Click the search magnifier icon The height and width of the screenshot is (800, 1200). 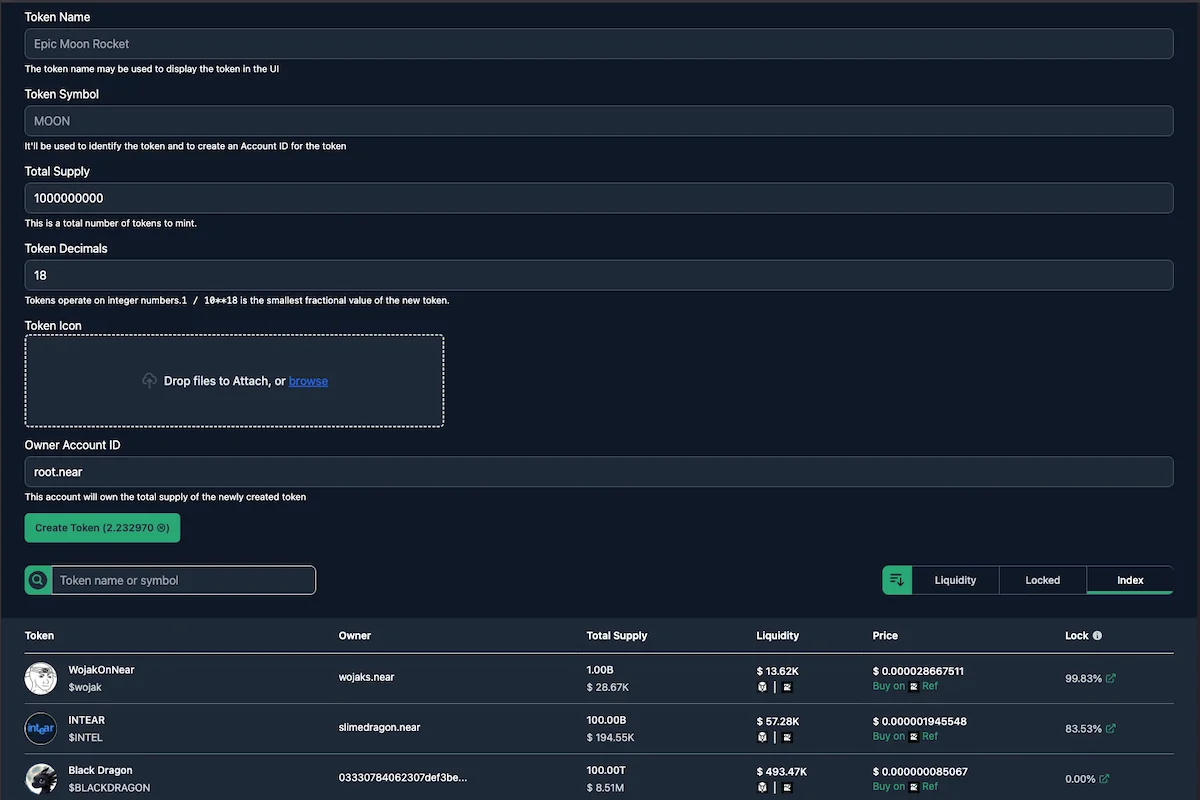click(38, 580)
